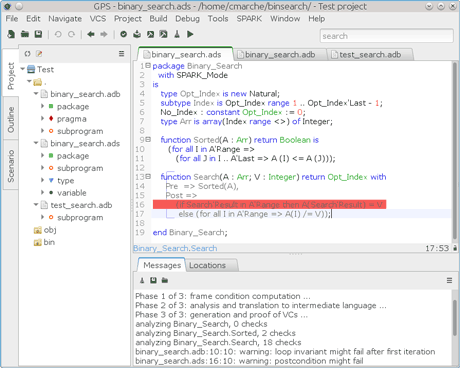The image size is (460, 368).
Task: Click the Compile file icon in toolbar
Action: pos(137,34)
